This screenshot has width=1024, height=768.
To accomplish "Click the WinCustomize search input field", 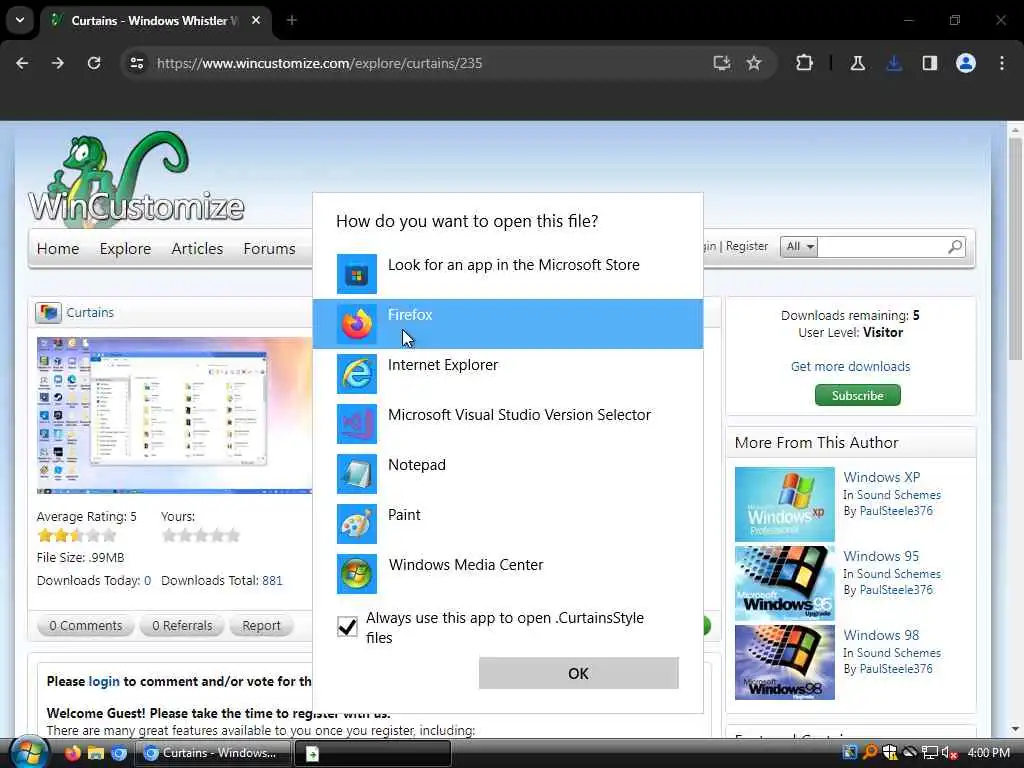I will pos(882,247).
